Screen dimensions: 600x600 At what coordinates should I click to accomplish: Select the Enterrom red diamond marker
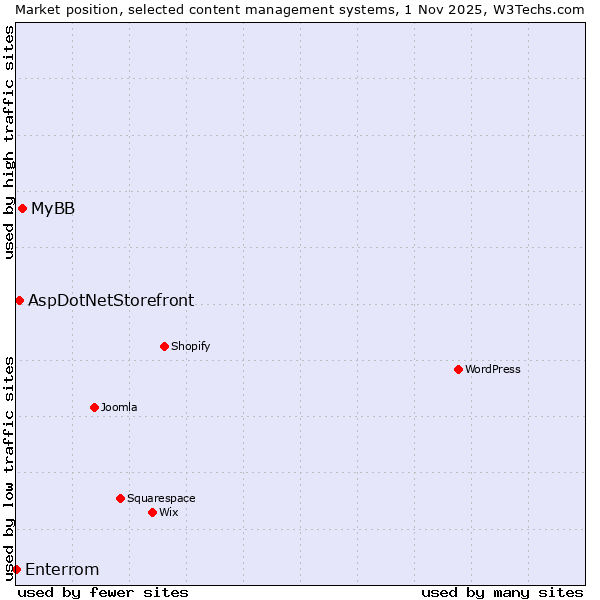pos(16,569)
